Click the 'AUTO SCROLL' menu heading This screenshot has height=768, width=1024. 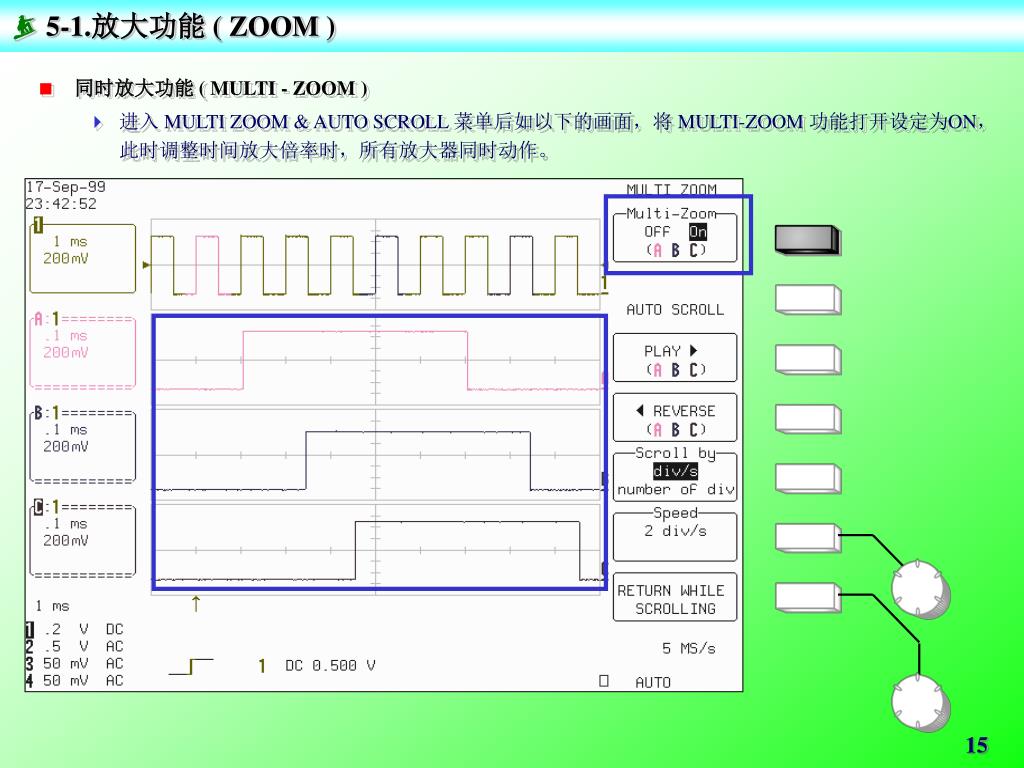[x=675, y=310]
